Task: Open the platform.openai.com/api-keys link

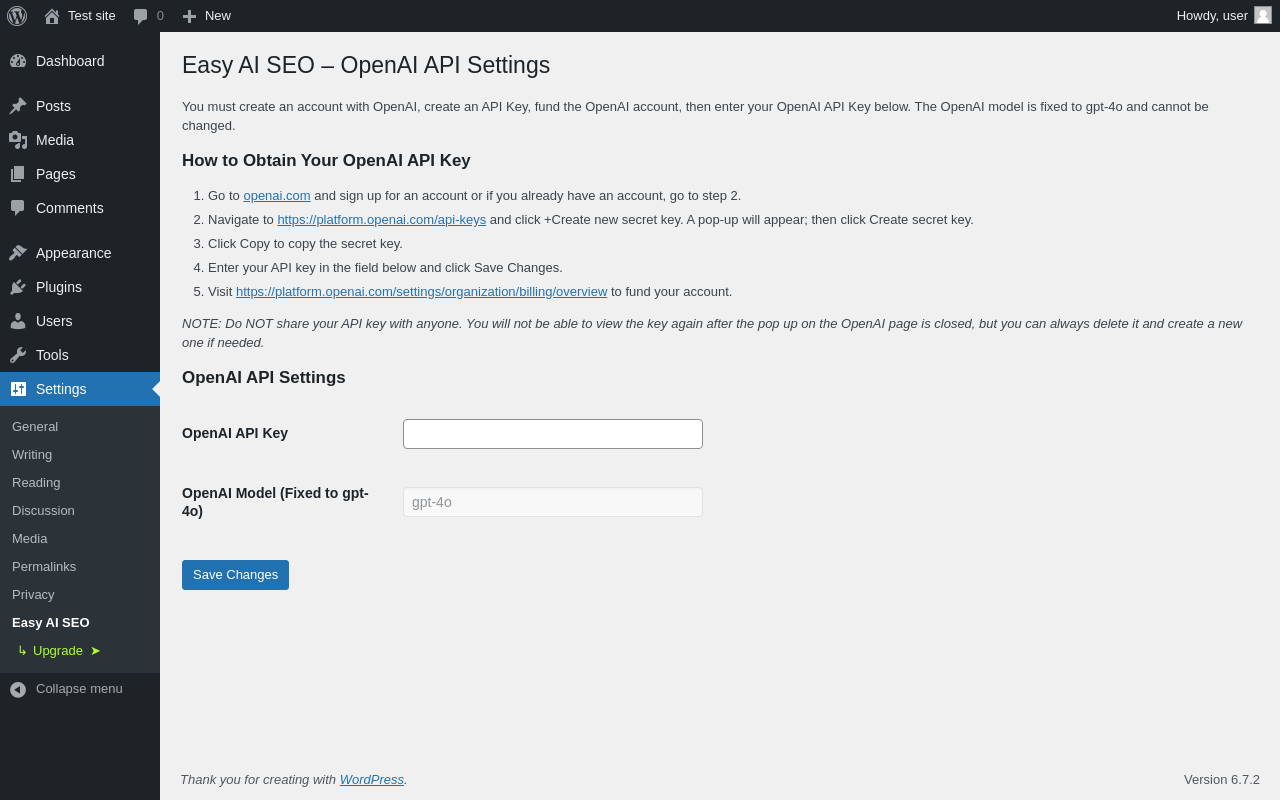Action: (x=382, y=220)
